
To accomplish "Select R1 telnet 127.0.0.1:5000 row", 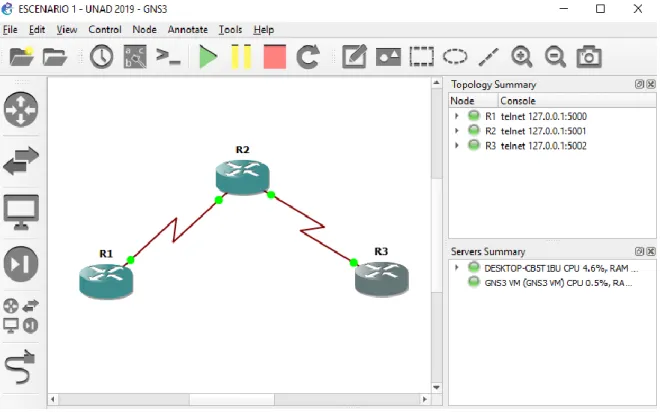I will [x=552, y=116].
